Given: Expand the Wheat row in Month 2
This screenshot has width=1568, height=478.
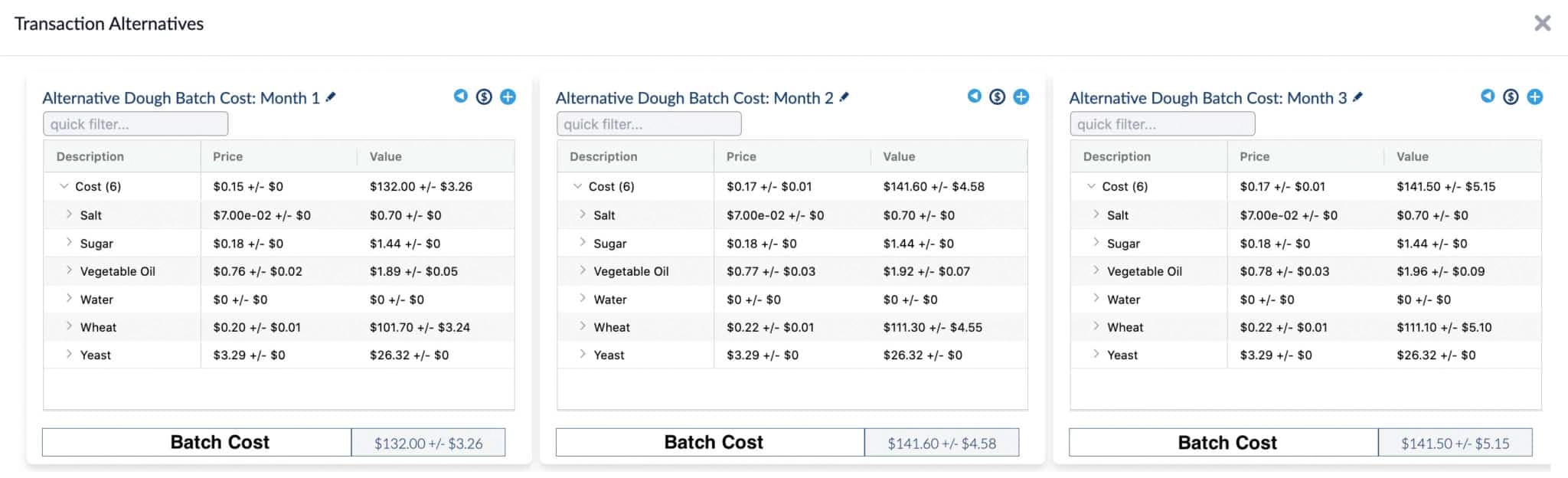Looking at the screenshot, I should (x=582, y=326).
